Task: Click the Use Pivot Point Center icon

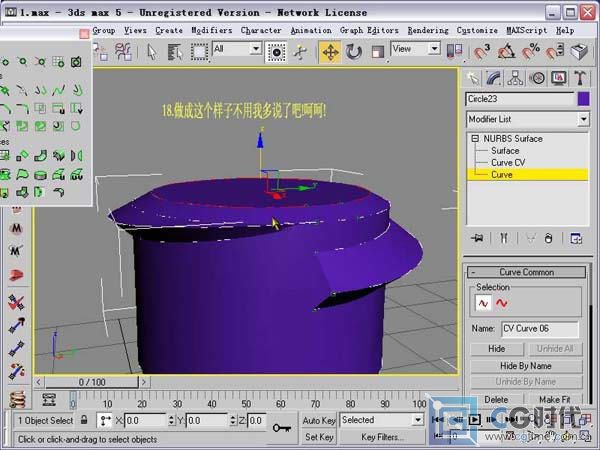Action: [276, 52]
